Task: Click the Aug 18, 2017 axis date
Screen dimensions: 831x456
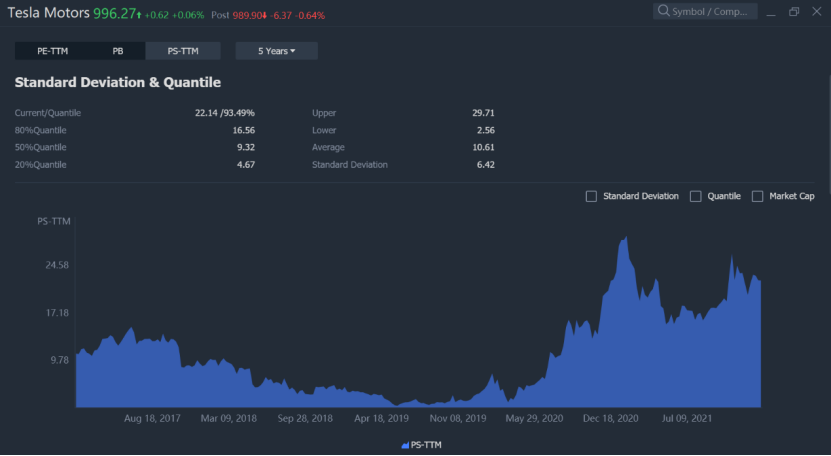Action: pos(152,418)
